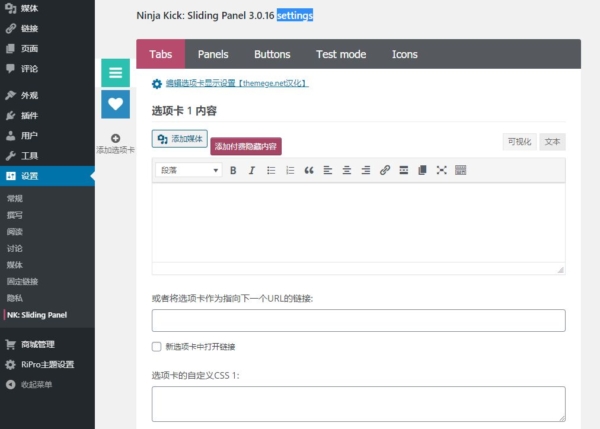
Task: Click the red add paid hidden content button
Action: point(246,146)
